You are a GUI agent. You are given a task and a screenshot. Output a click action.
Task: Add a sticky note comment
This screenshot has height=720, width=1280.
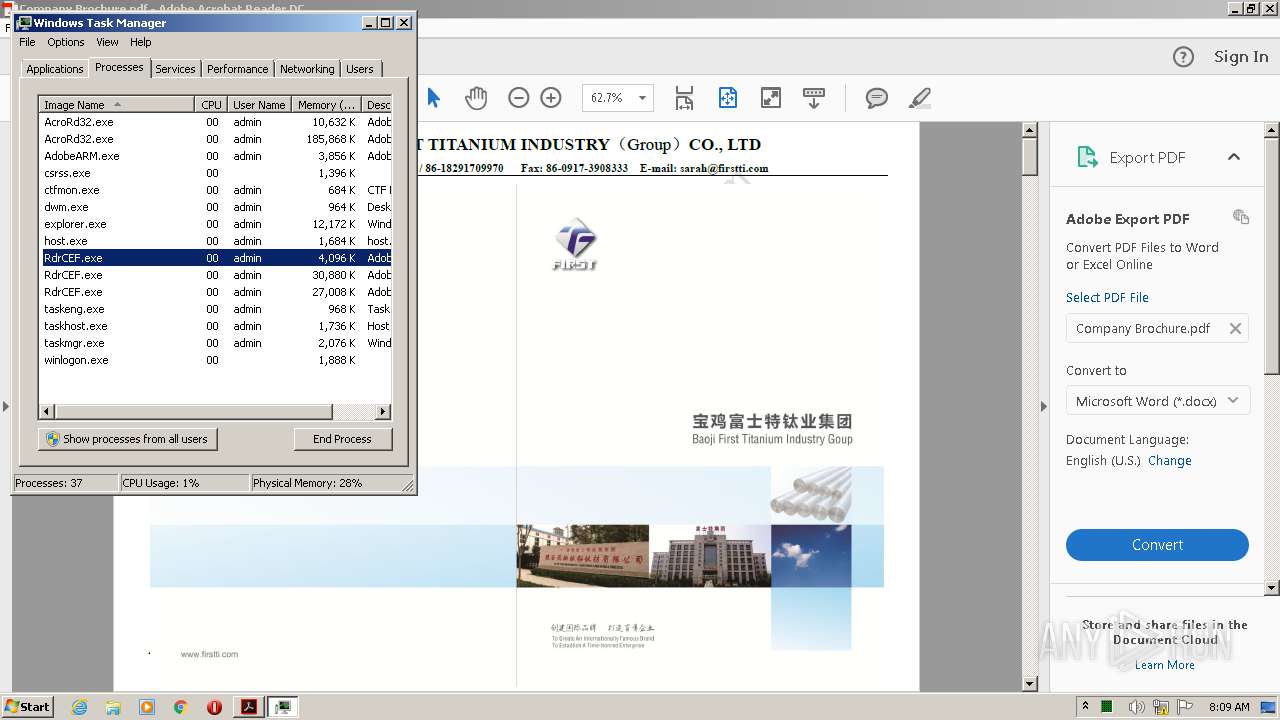[877, 98]
